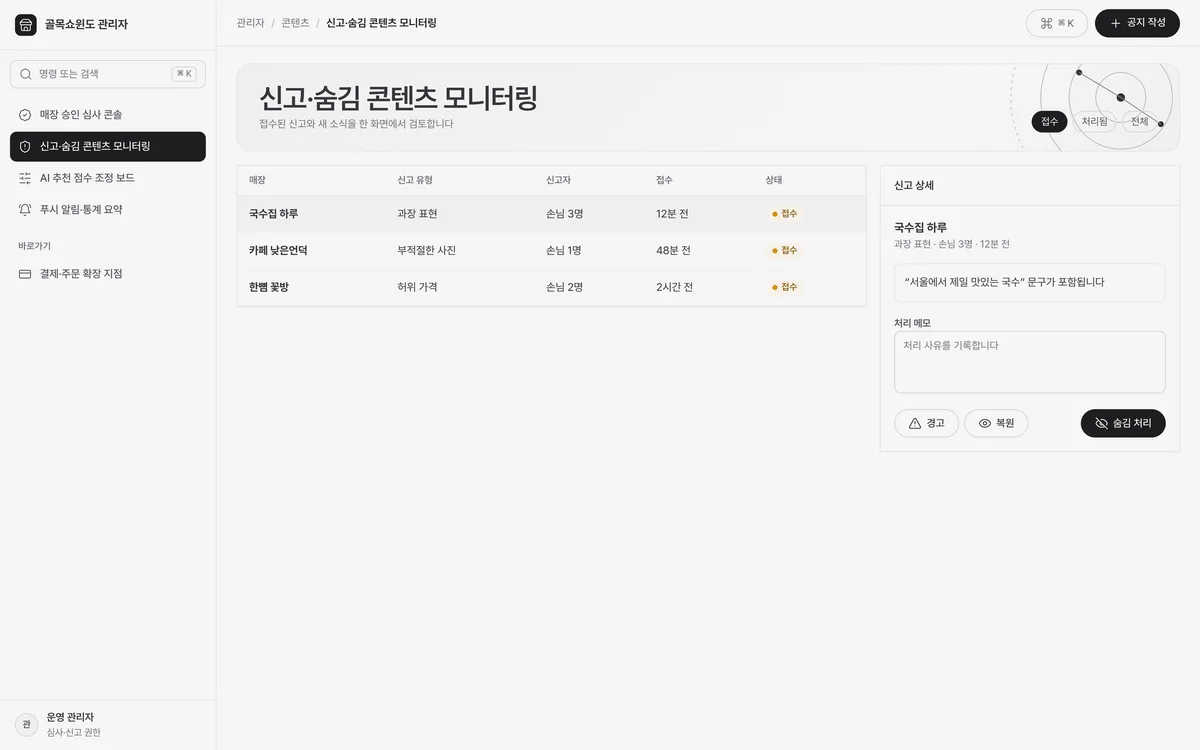Click the 콘텐츠 breadcrumb link
1200x750 pixels.
(295, 23)
